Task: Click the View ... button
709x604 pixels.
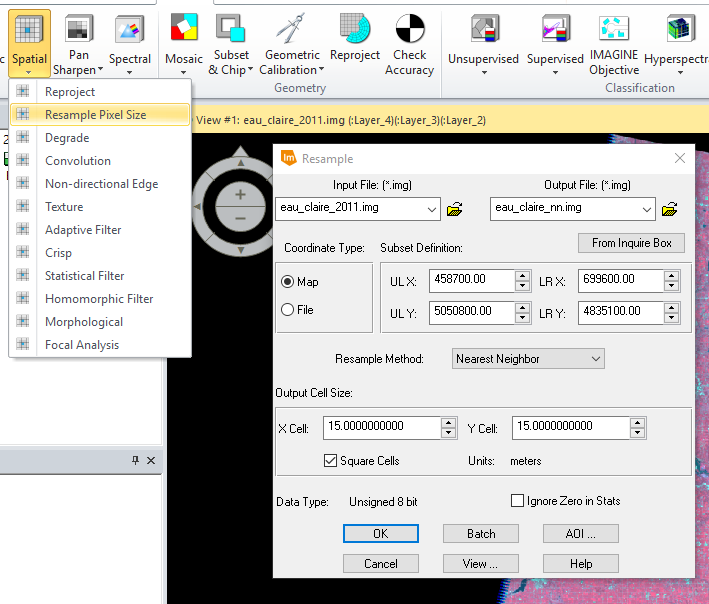Action: 481,564
